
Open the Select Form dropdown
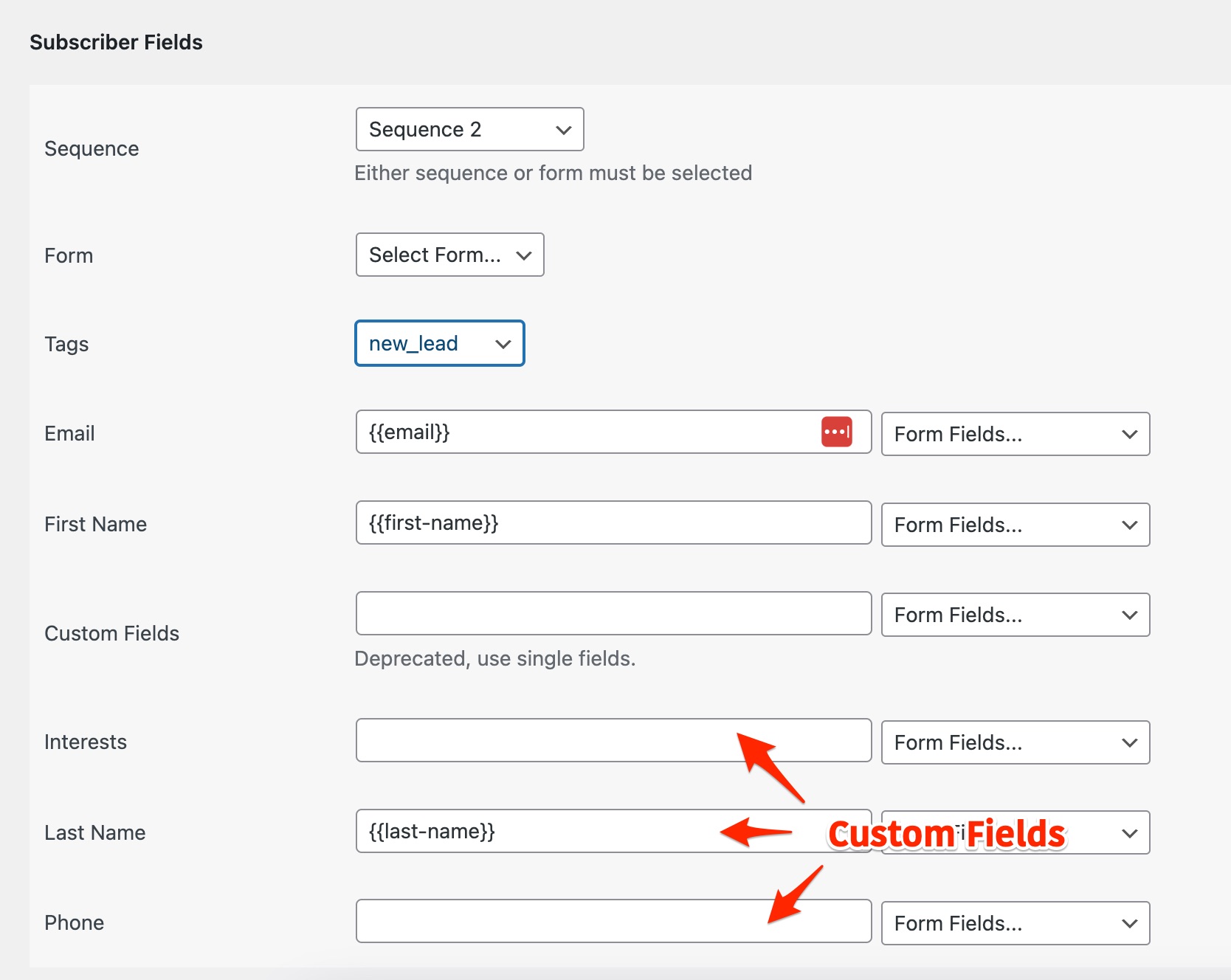click(449, 255)
